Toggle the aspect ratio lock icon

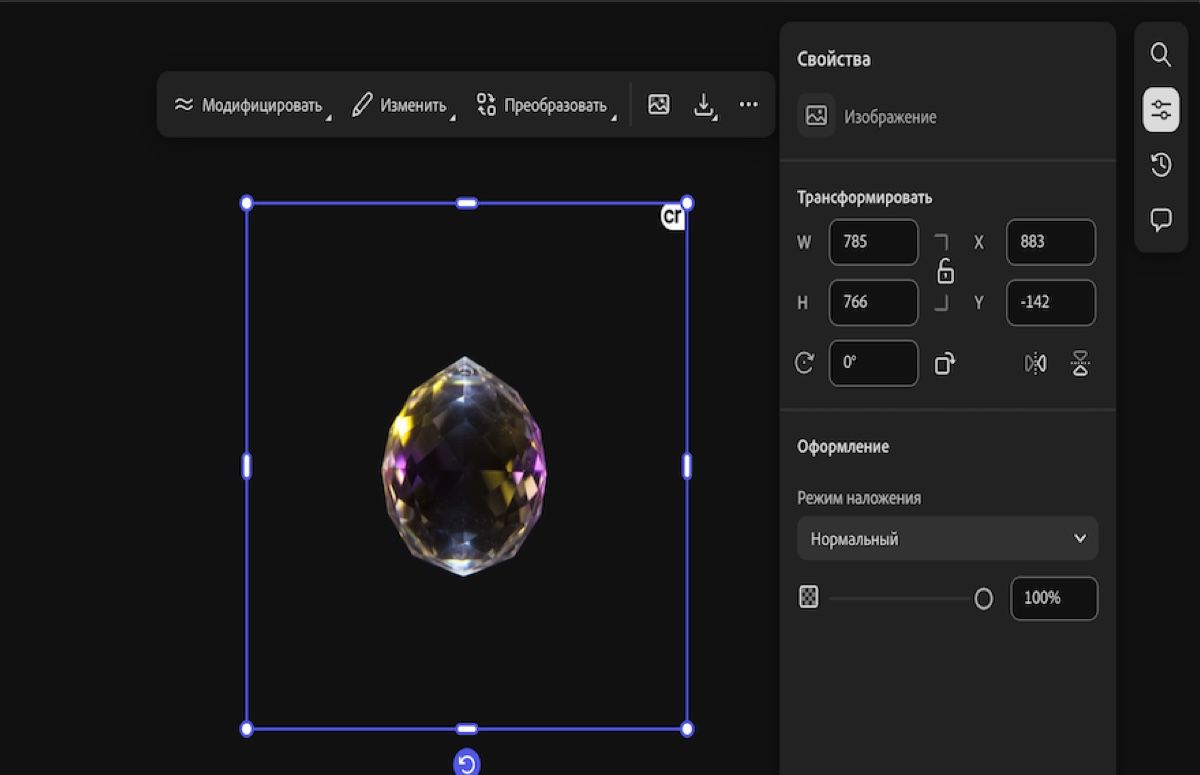(945, 271)
